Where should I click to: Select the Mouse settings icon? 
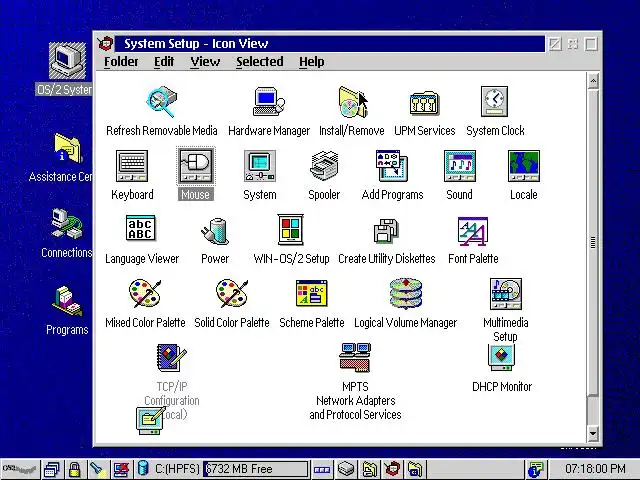[196, 166]
